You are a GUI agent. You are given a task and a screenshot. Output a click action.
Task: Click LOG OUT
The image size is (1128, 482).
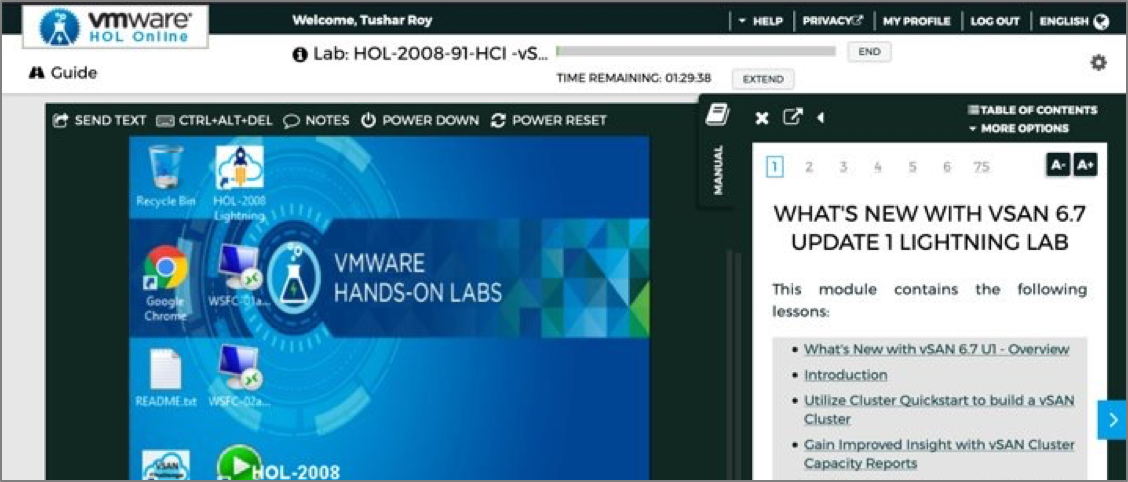[995, 22]
